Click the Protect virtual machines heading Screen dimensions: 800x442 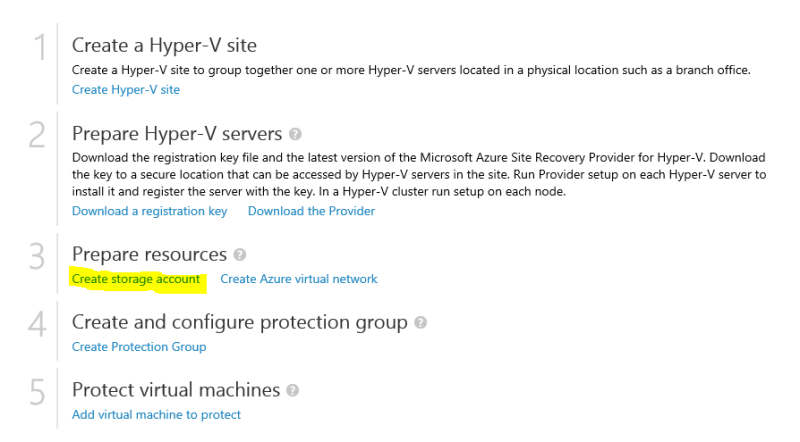click(x=176, y=389)
